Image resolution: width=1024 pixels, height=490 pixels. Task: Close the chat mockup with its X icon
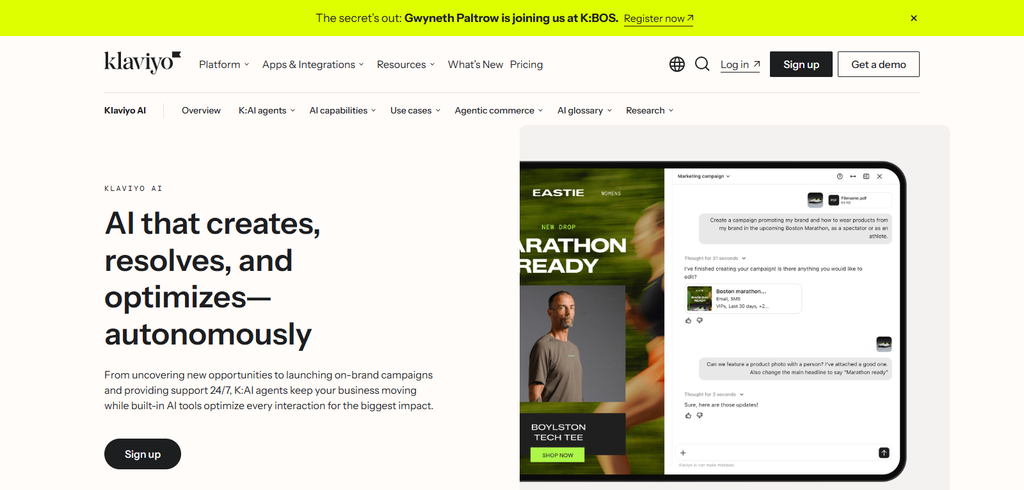pyautogui.click(x=880, y=176)
